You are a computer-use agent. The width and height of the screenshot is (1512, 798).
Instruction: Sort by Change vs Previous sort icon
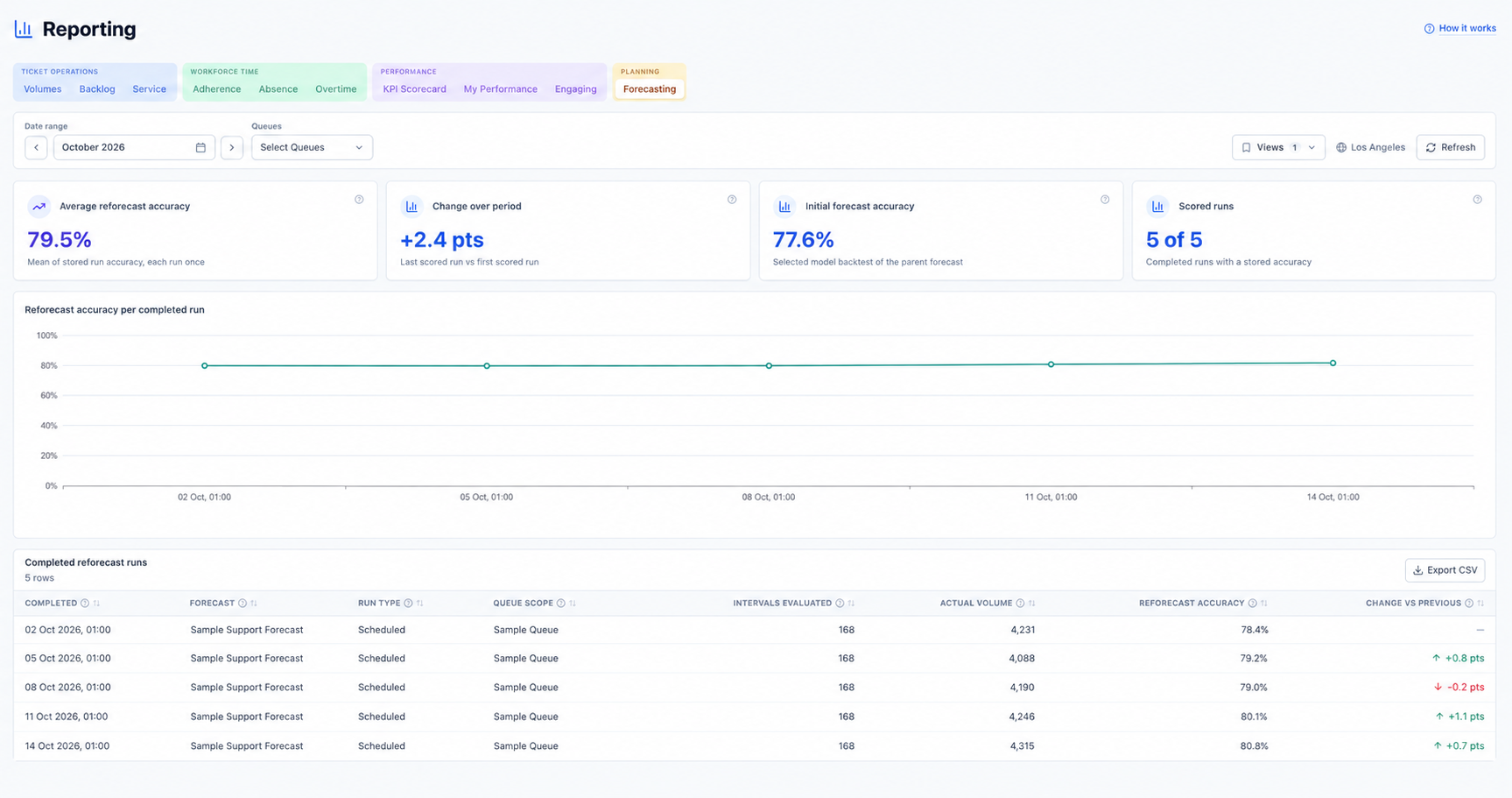point(1480,604)
